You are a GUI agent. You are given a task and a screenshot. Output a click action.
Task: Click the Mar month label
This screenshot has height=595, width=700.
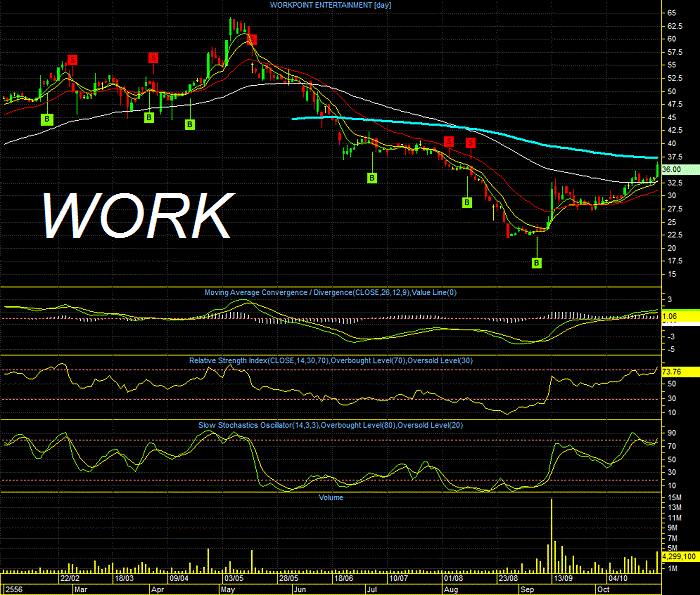click(81, 589)
